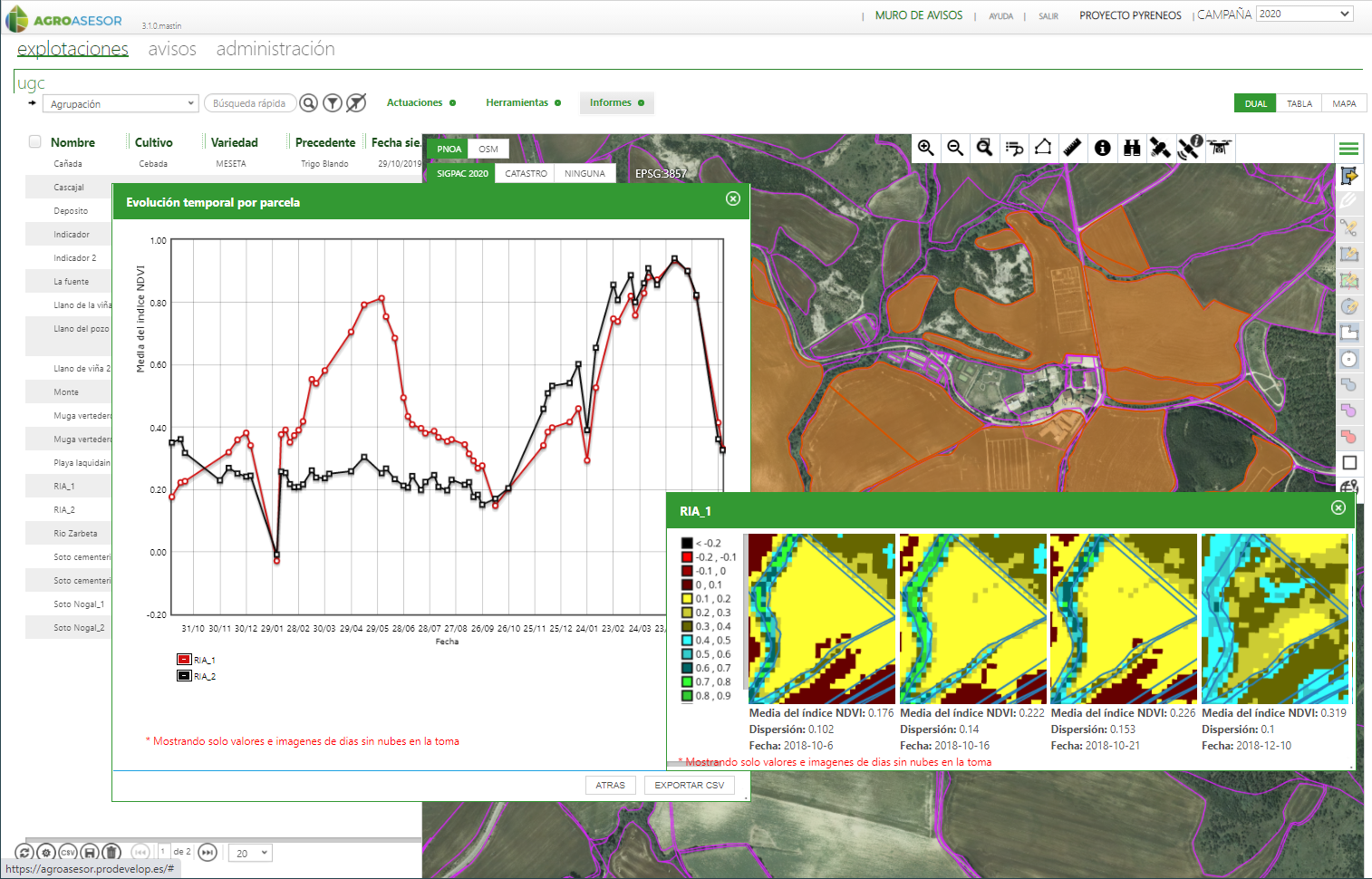
Task: Click the search magnifier button next to Búsqueda rápida
Action: click(x=309, y=103)
